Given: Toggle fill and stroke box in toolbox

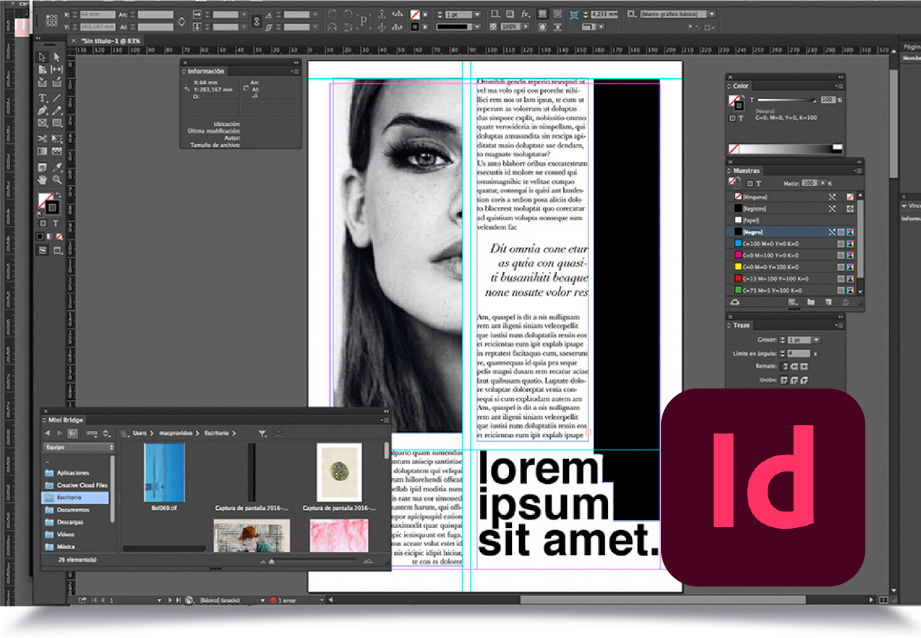Looking at the screenshot, I should pyautogui.click(x=48, y=204).
